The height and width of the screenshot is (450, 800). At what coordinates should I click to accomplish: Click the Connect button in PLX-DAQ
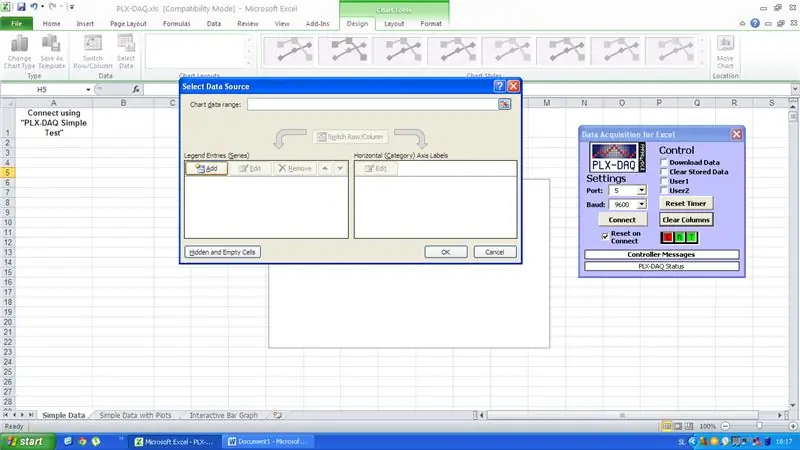[x=622, y=219]
